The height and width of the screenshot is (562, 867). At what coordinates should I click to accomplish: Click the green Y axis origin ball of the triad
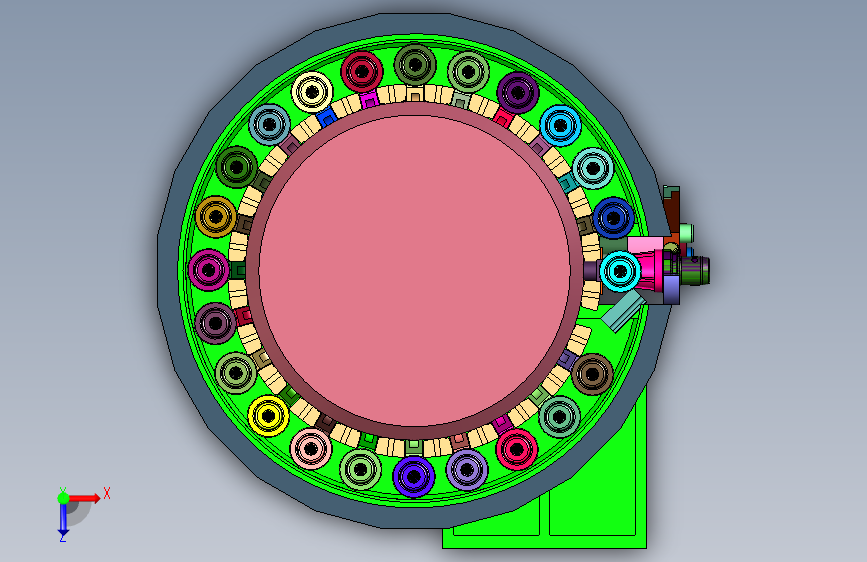point(64,498)
